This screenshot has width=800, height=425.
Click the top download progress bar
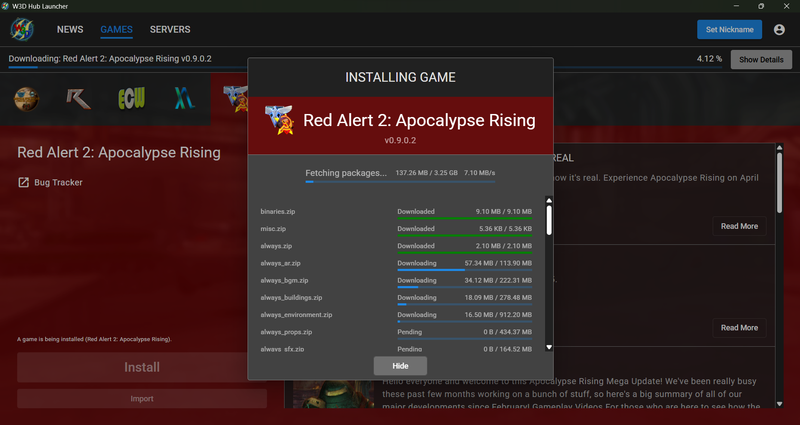coord(365,67)
